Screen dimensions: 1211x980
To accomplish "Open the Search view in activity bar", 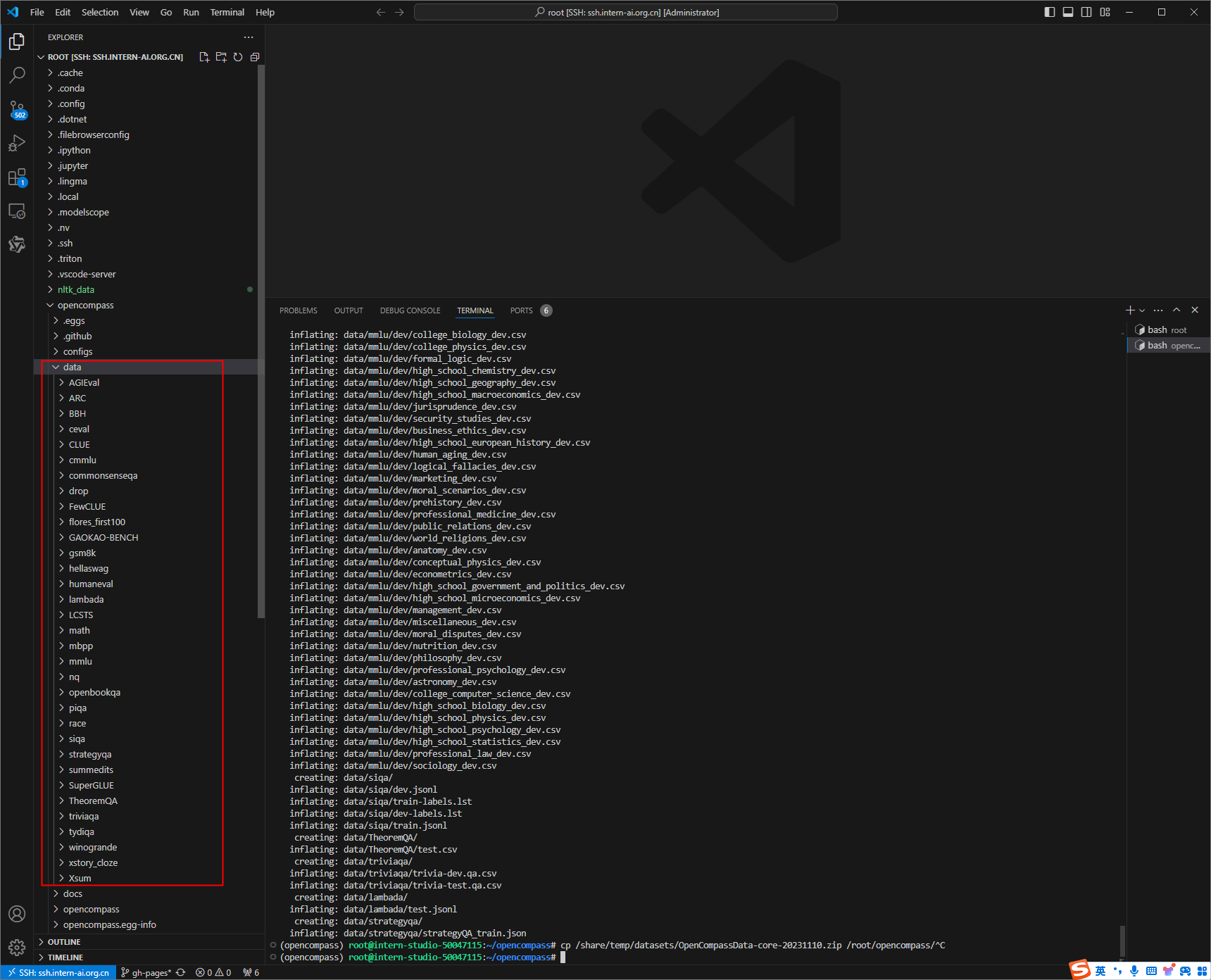I will [17, 75].
